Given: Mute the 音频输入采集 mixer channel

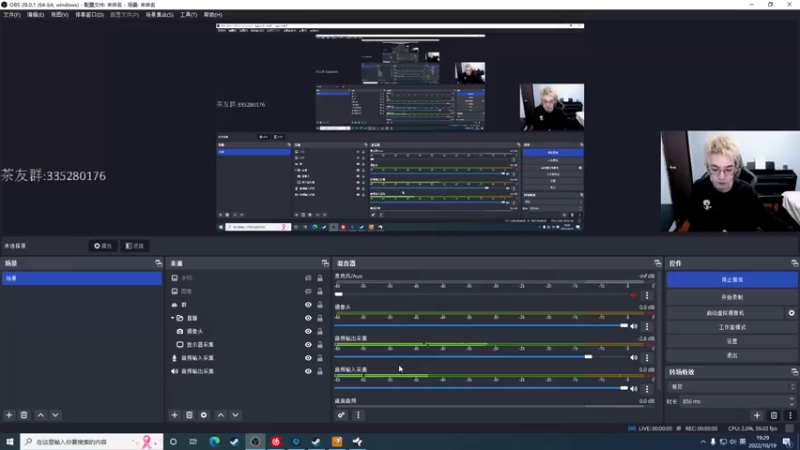Looking at the screenshot, I should pos(634,388).
